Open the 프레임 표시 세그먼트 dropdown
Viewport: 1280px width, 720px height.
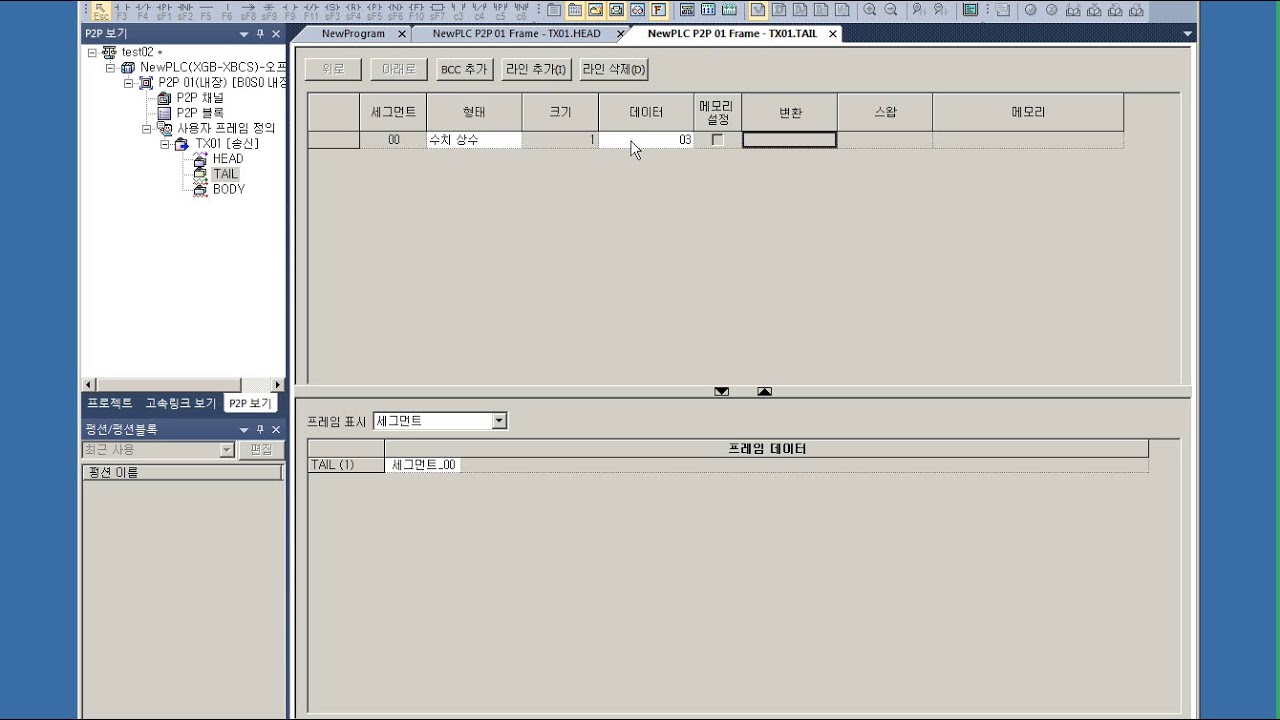click(x=499, y=421)
